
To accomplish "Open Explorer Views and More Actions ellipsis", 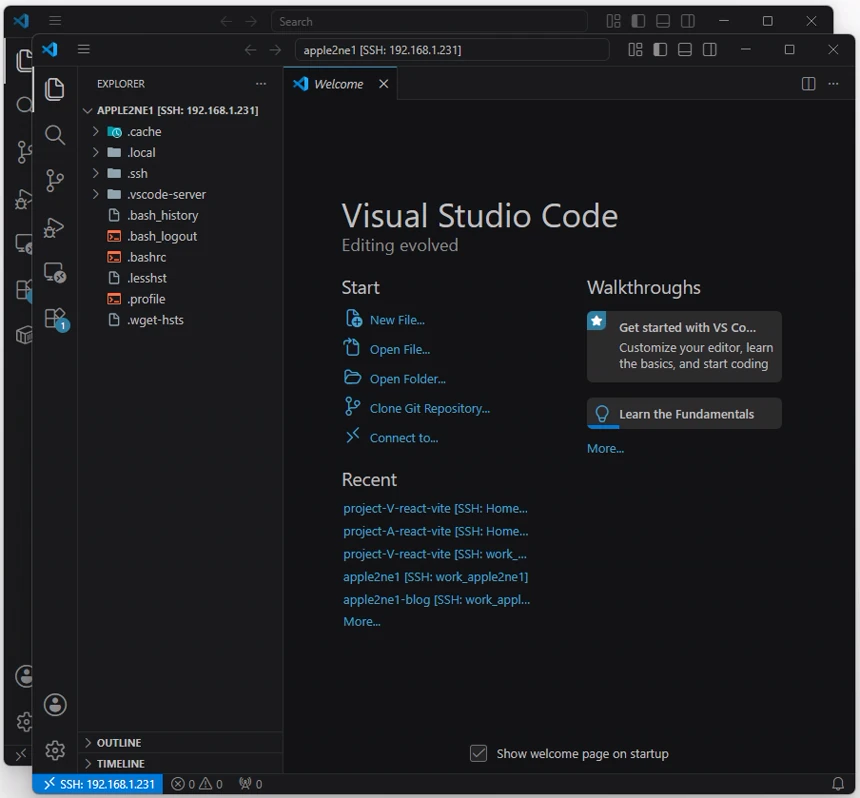I will [x=261, y=84].
